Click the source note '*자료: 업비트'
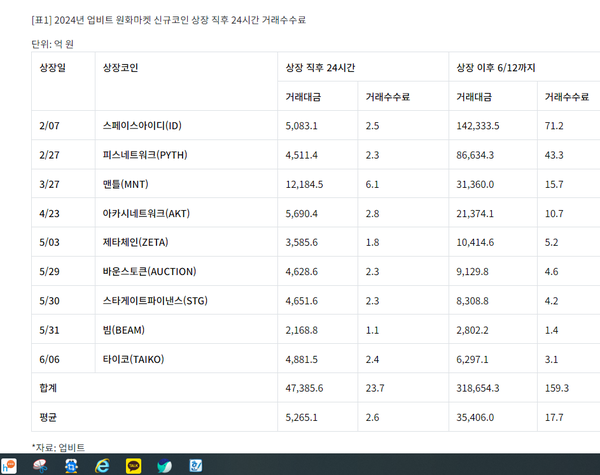600x475 pixels. click(58, 447)
